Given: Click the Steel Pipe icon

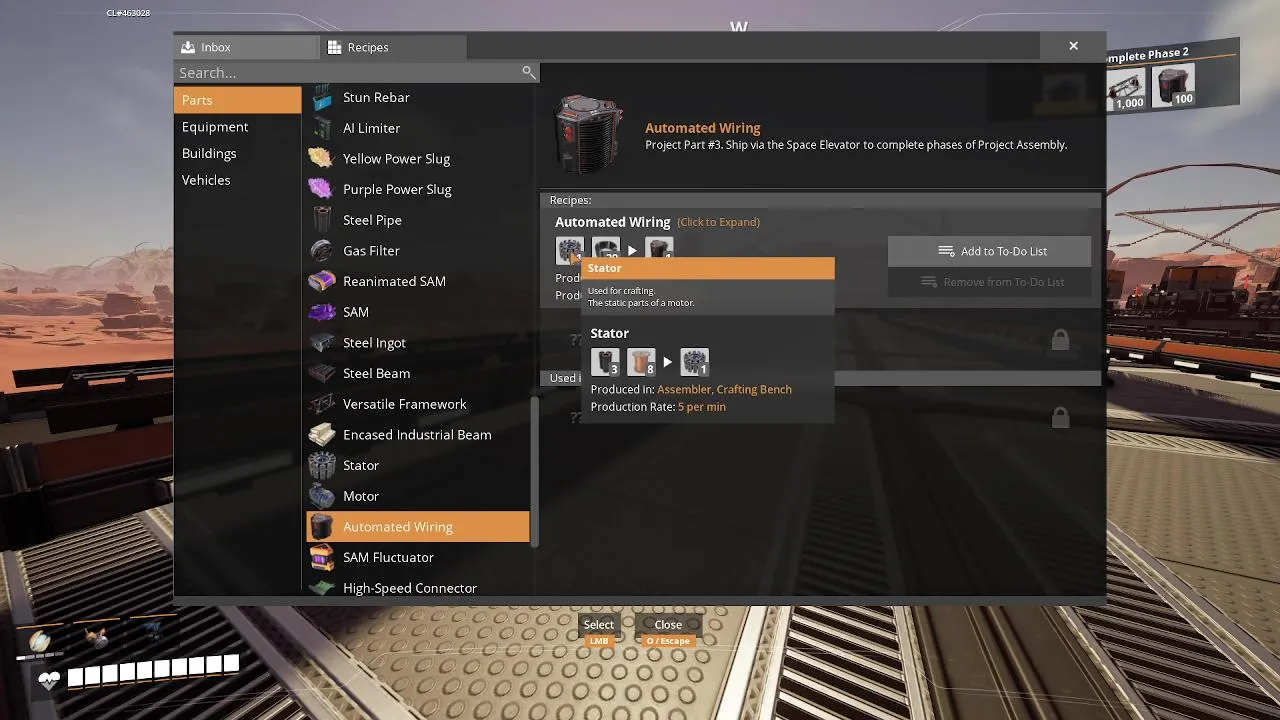Looking at the screenshot, I should (x=321, y=220).
